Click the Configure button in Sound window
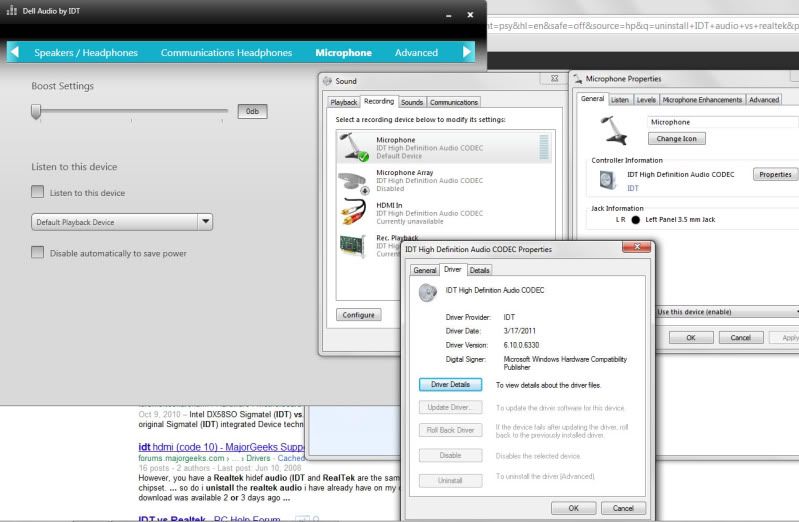 pyautogui.click(x=358, y=315)
